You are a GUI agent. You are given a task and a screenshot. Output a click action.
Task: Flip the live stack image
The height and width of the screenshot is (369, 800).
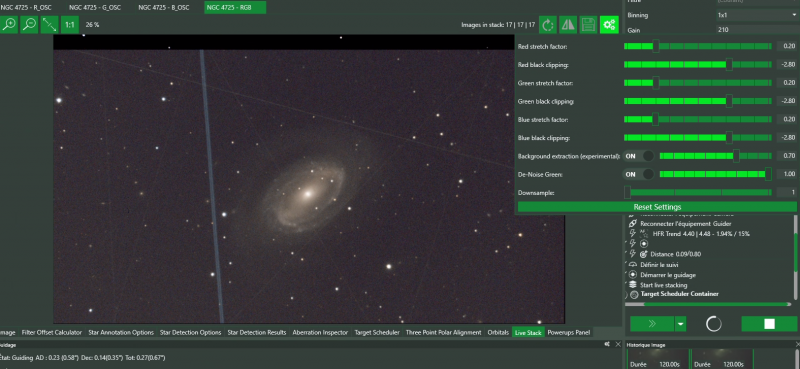(x=568, y=24)
